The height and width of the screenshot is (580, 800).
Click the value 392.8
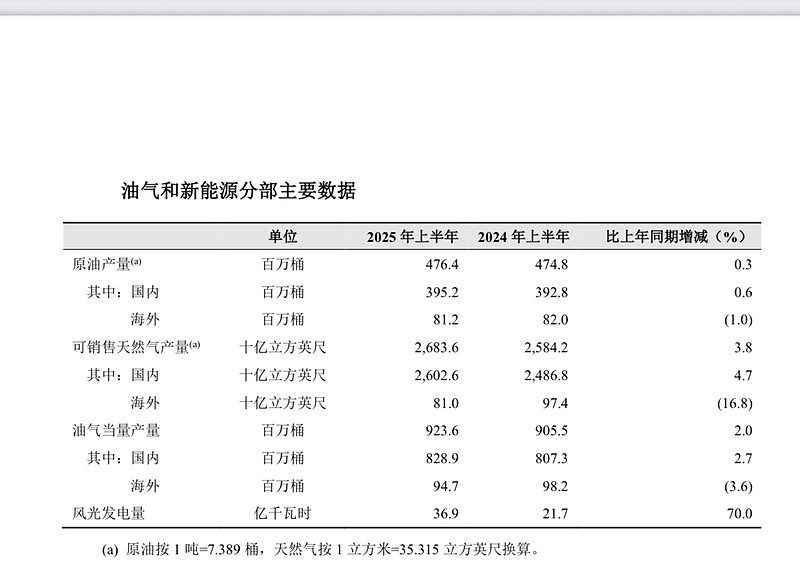[x=552, y=292]
